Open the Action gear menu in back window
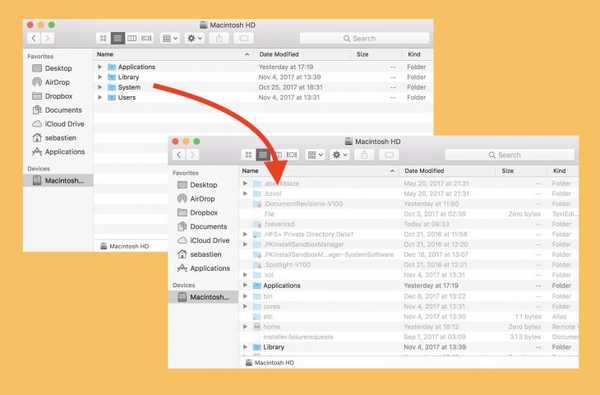The image size is (600, 395). pyautogui.click(x=194, y=38)
